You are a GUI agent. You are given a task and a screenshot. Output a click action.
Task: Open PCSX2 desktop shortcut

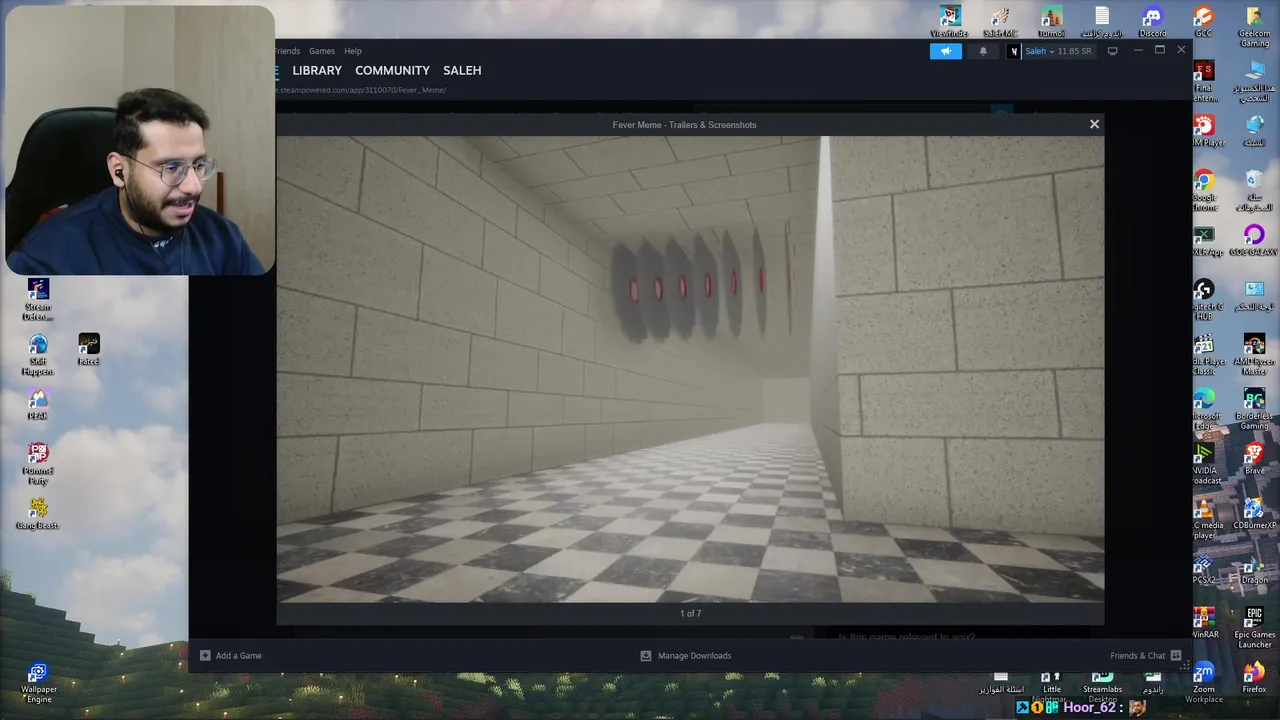pos(1204,569)
